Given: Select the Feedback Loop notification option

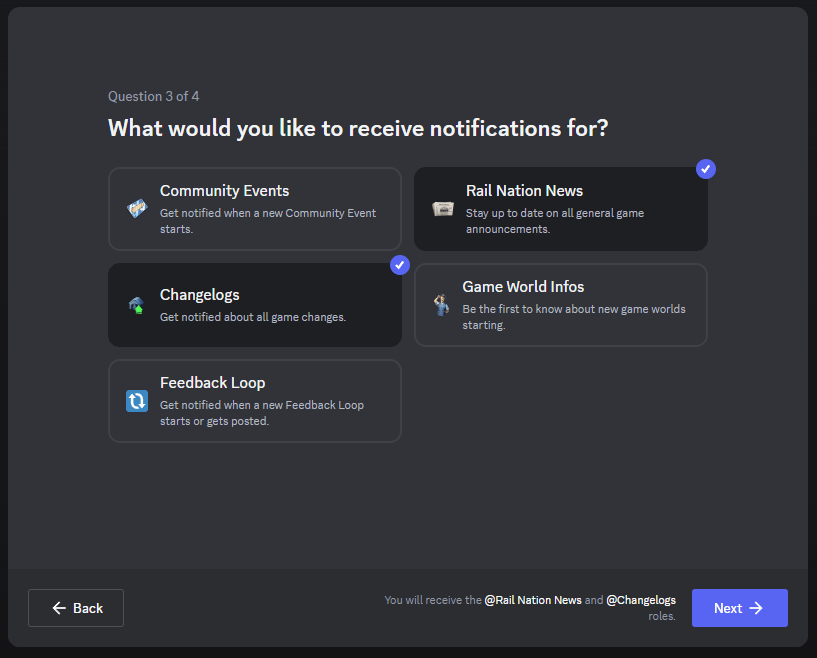Looking at the screenshot, I should [x=254, y=401].
